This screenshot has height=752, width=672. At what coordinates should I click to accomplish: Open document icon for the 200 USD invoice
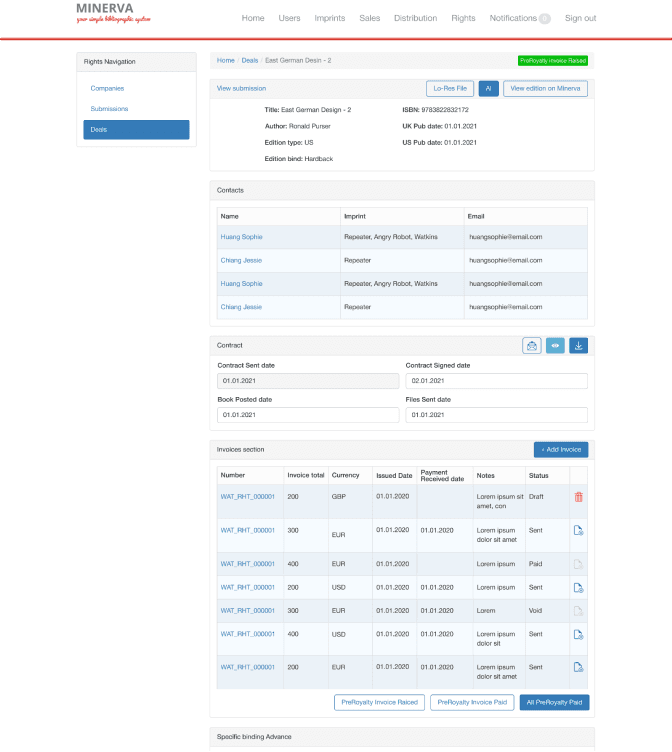pyautogui.click(x=578, y=587)
